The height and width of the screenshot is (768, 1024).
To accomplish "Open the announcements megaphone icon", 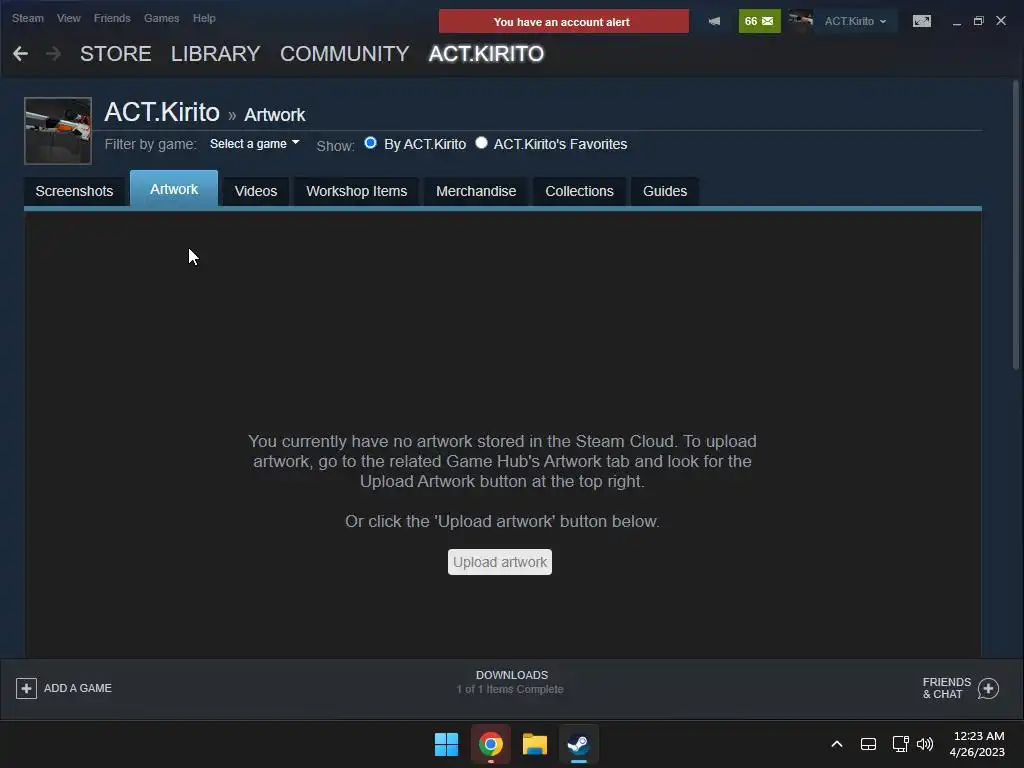I will tap(714, 22).
